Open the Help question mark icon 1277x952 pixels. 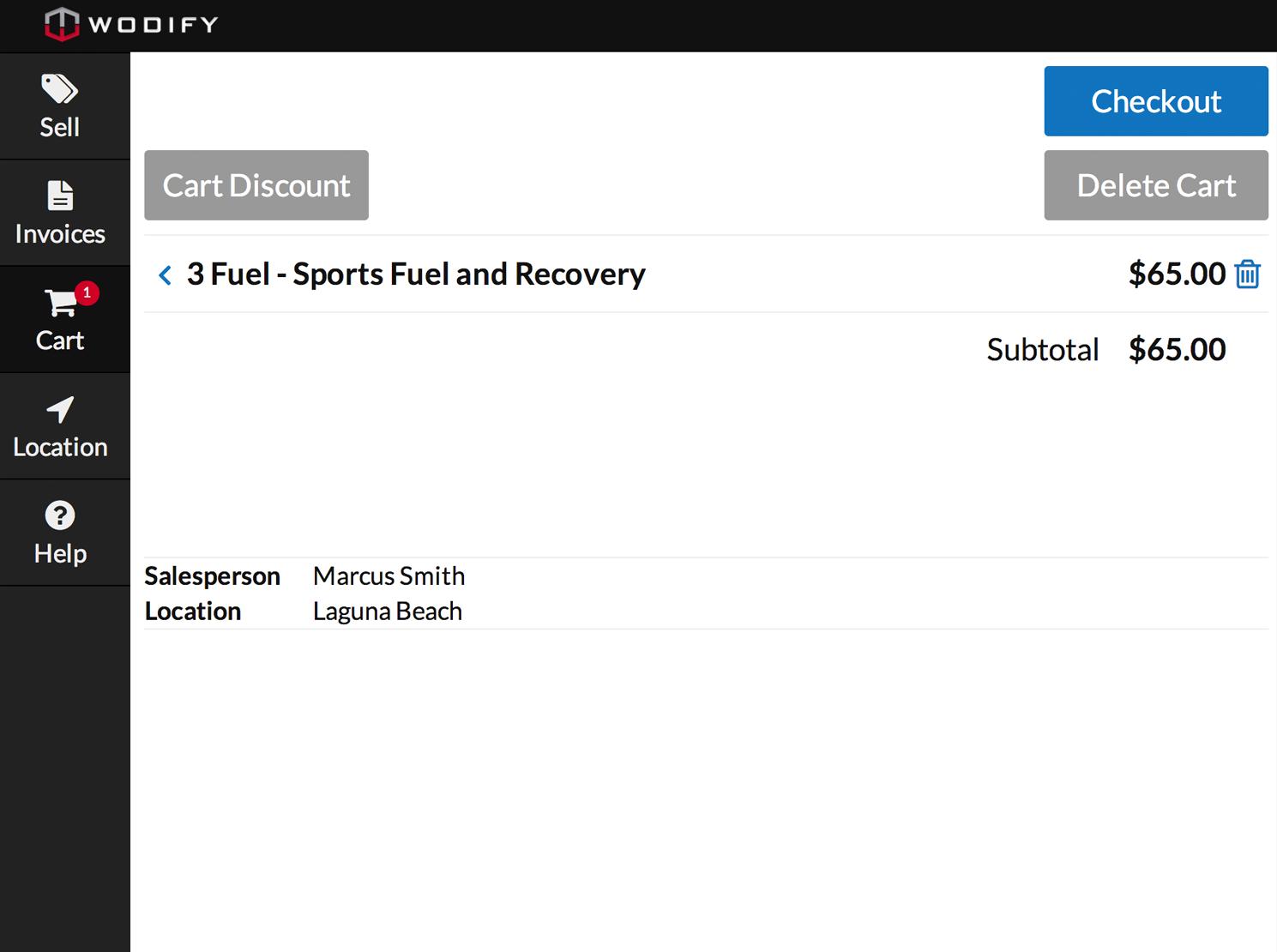(x=60, y=515)
